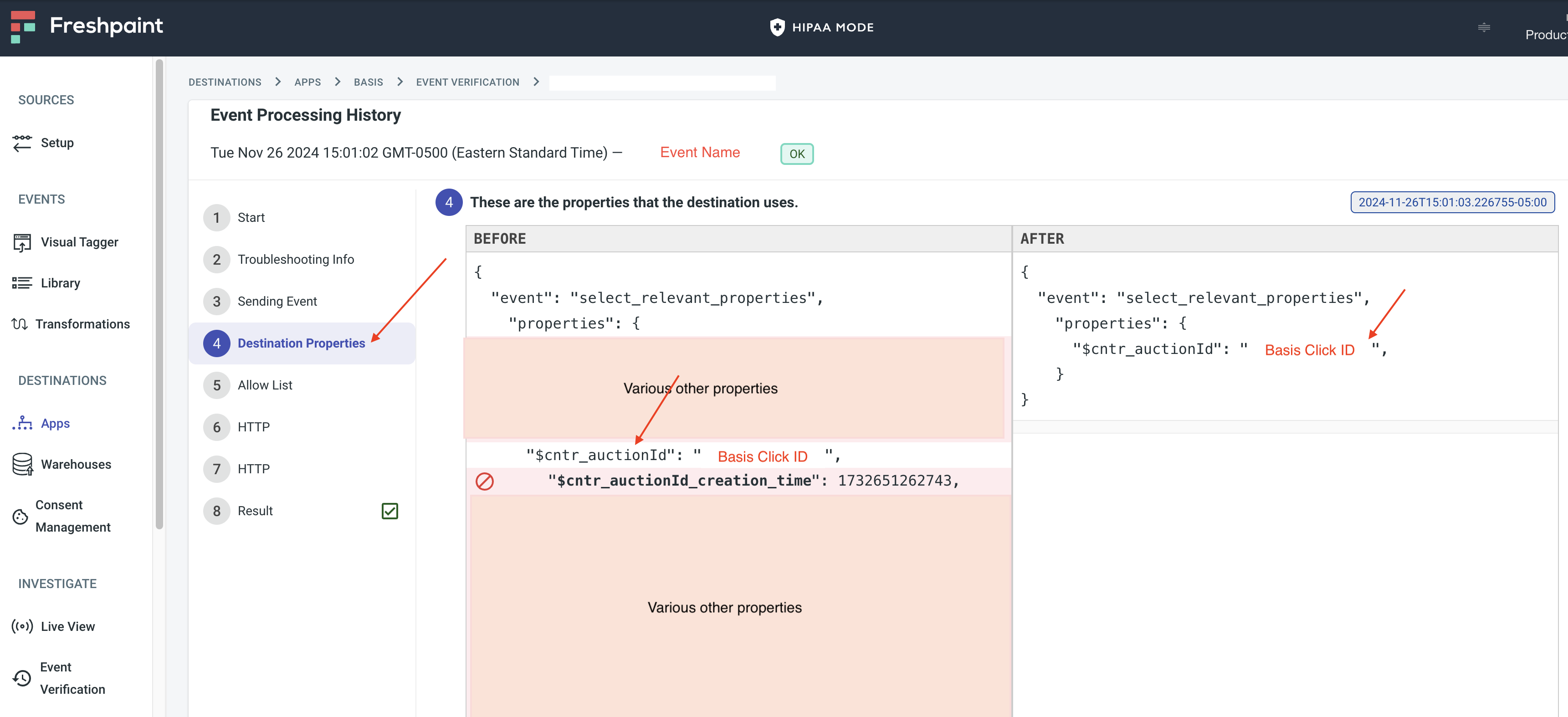Click the Event Verification history icon
Screen dimensions: 1568x717
point(22,678)
